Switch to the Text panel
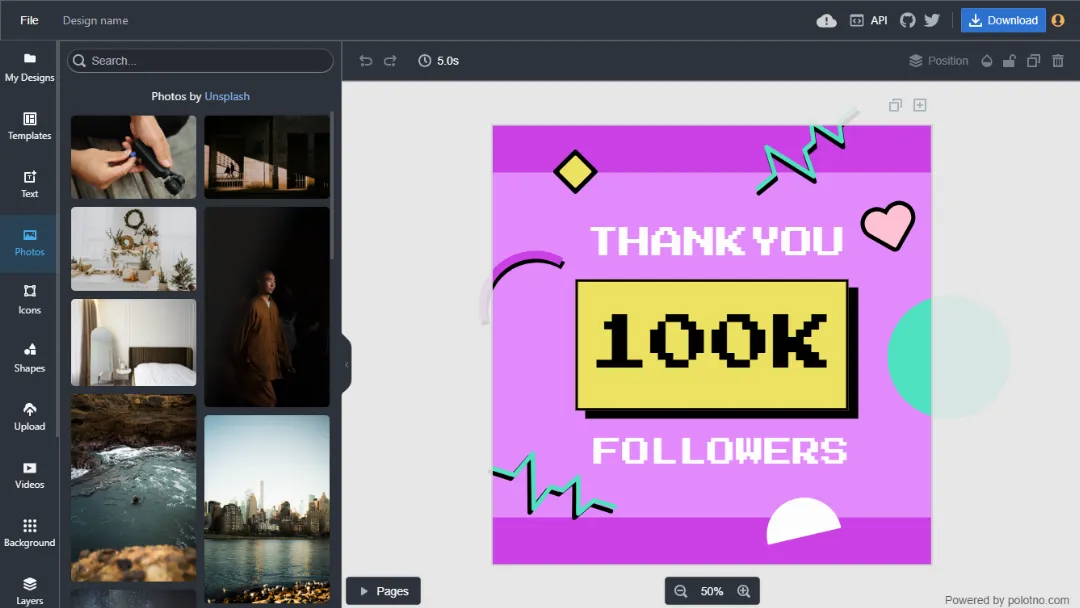The width and height of the screenshot is (1080, 608). pyautogui.click(x=29, y=185)
